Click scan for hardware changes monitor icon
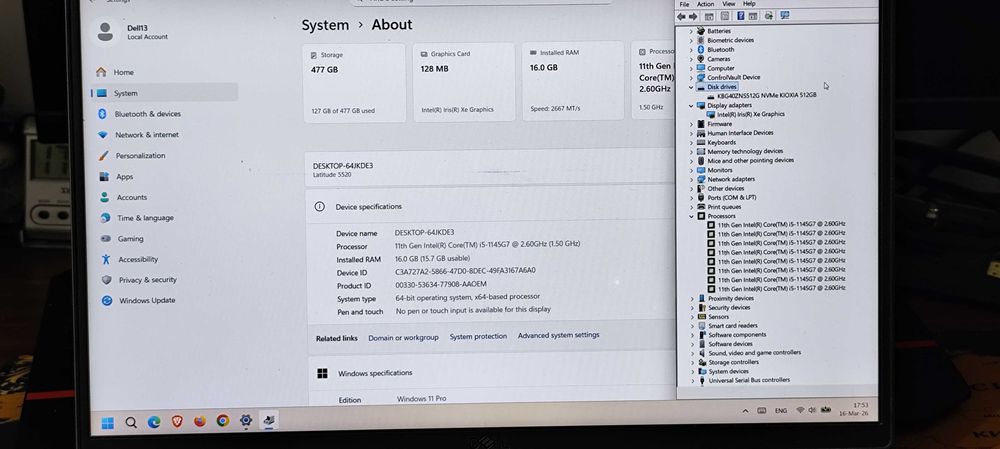 pos(784,15)
